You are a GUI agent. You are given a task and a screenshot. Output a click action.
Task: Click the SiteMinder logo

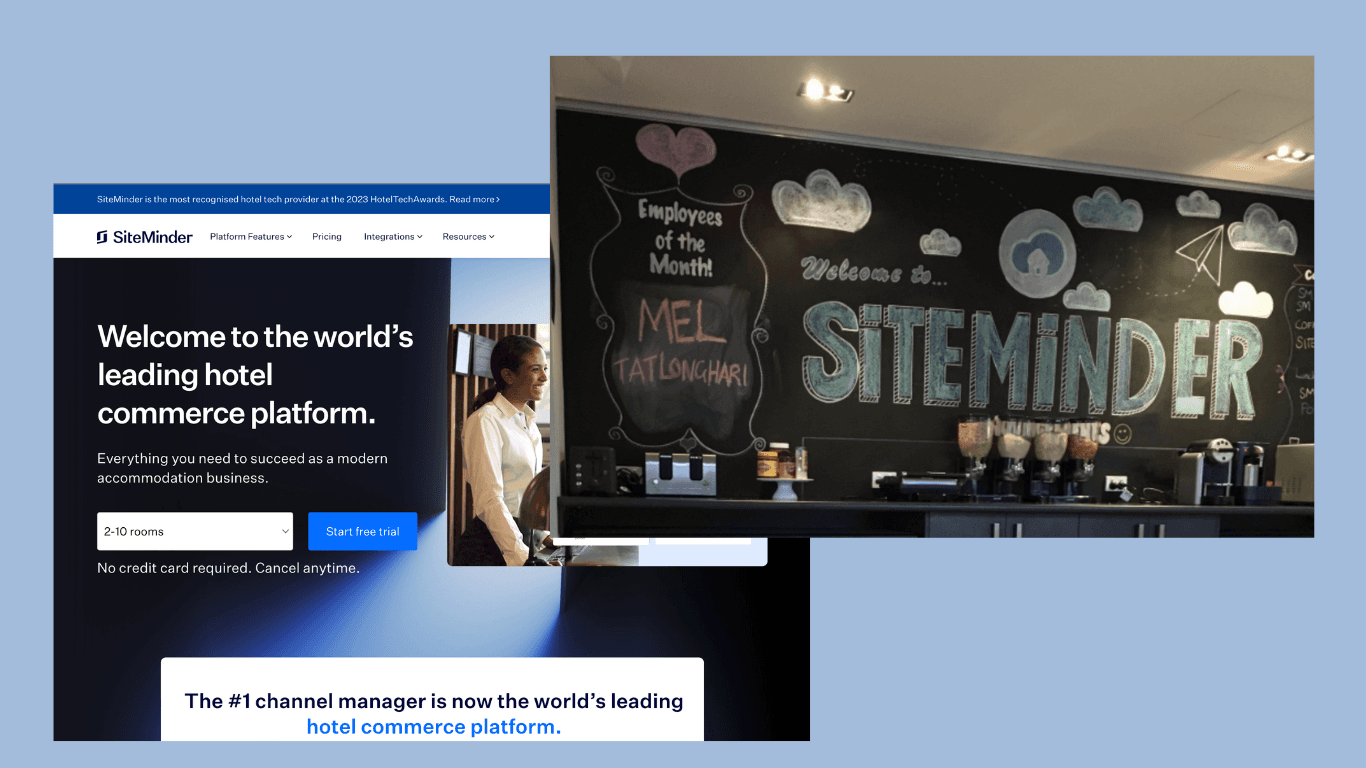click(x=144, y=237)
